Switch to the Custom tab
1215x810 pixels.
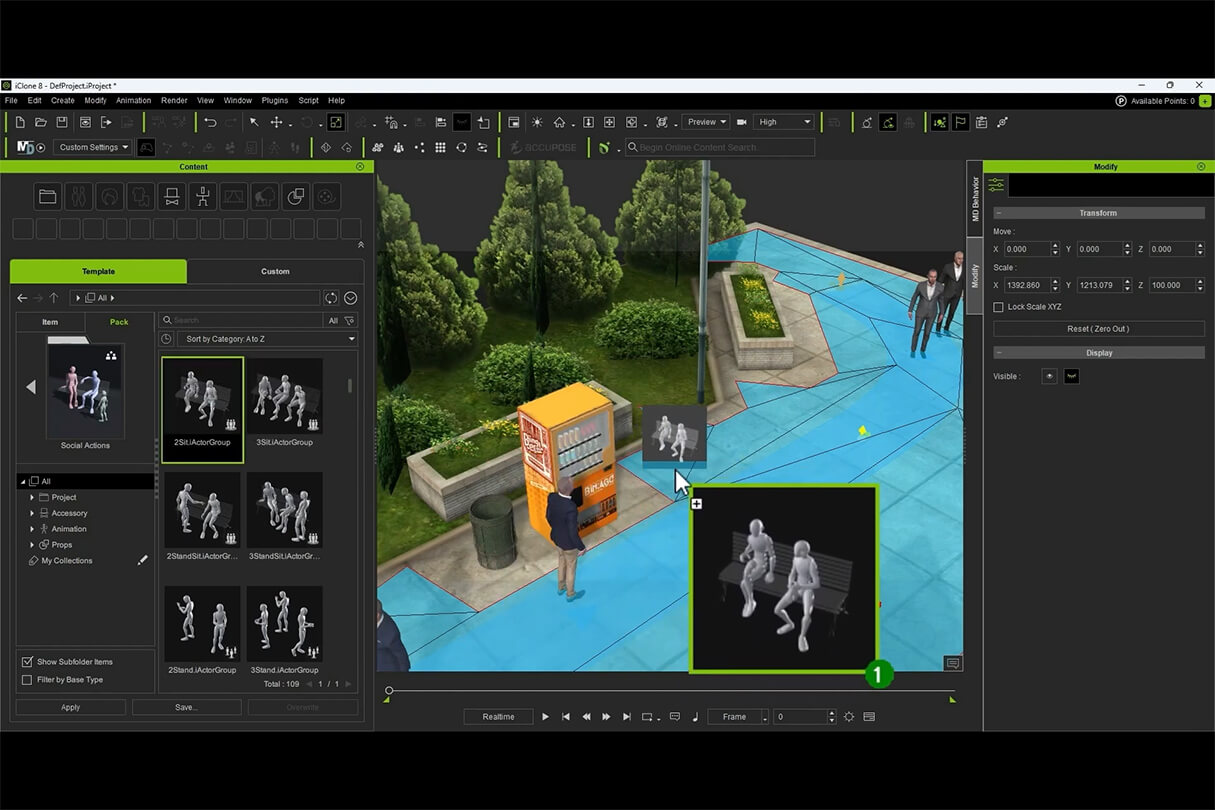(275, 271)
